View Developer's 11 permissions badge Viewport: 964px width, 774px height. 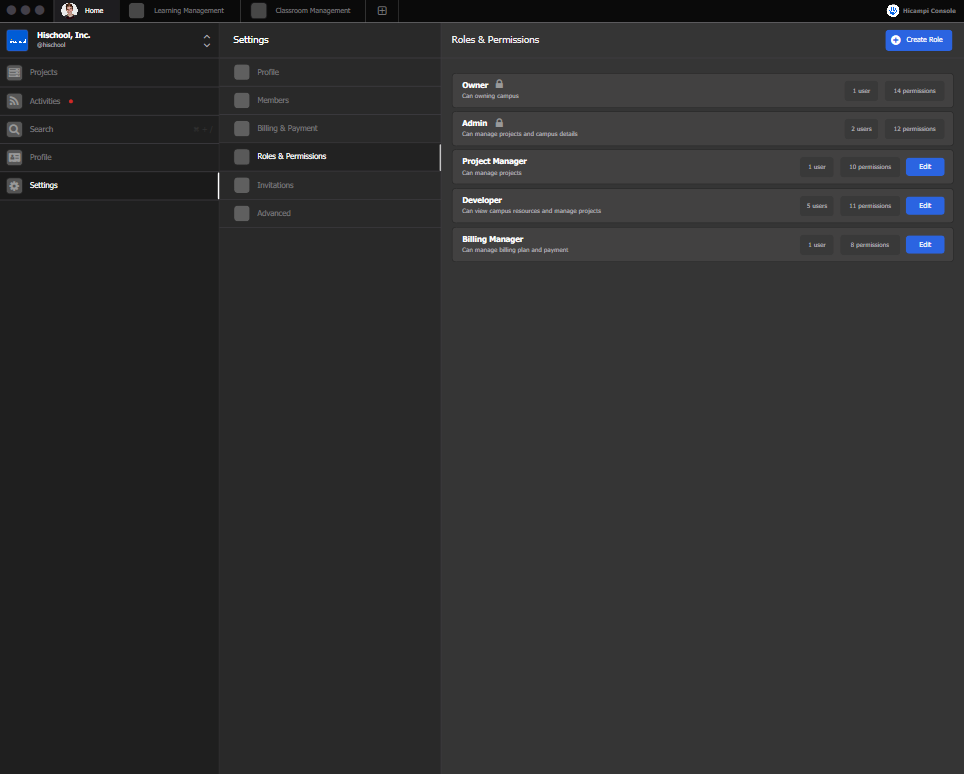pyautogui.click(x=869, y=206)
